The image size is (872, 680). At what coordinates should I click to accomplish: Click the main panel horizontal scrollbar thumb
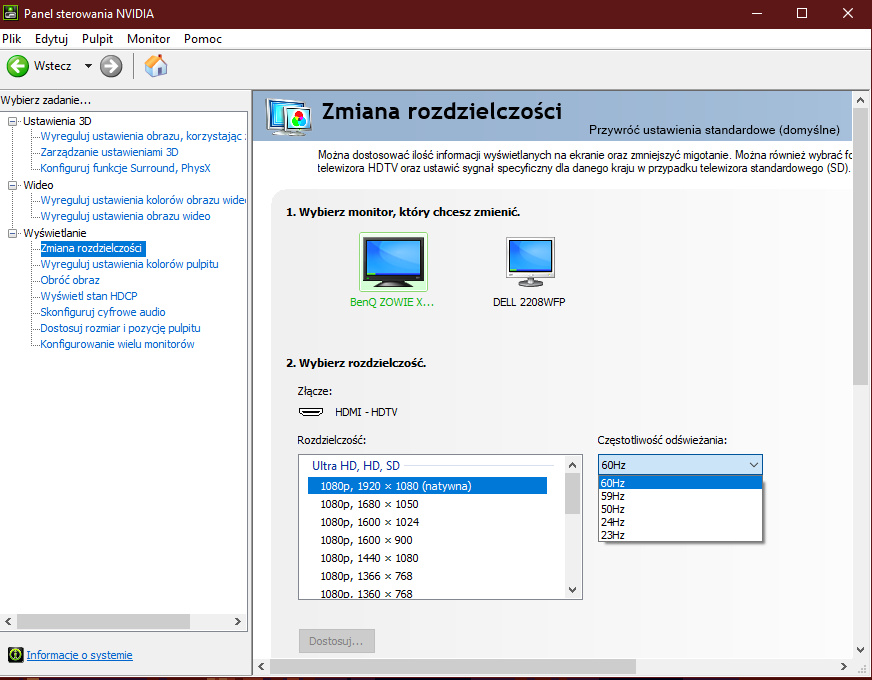click(x=453, y=666)
